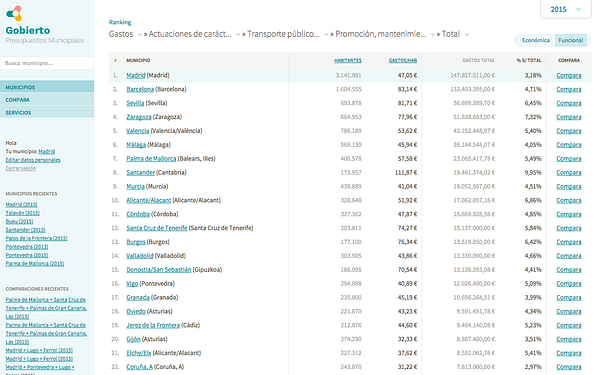Screen dimensions: 600x375
Task: Click Compara in the Vigo row
Action: click(x=569, y=284)
